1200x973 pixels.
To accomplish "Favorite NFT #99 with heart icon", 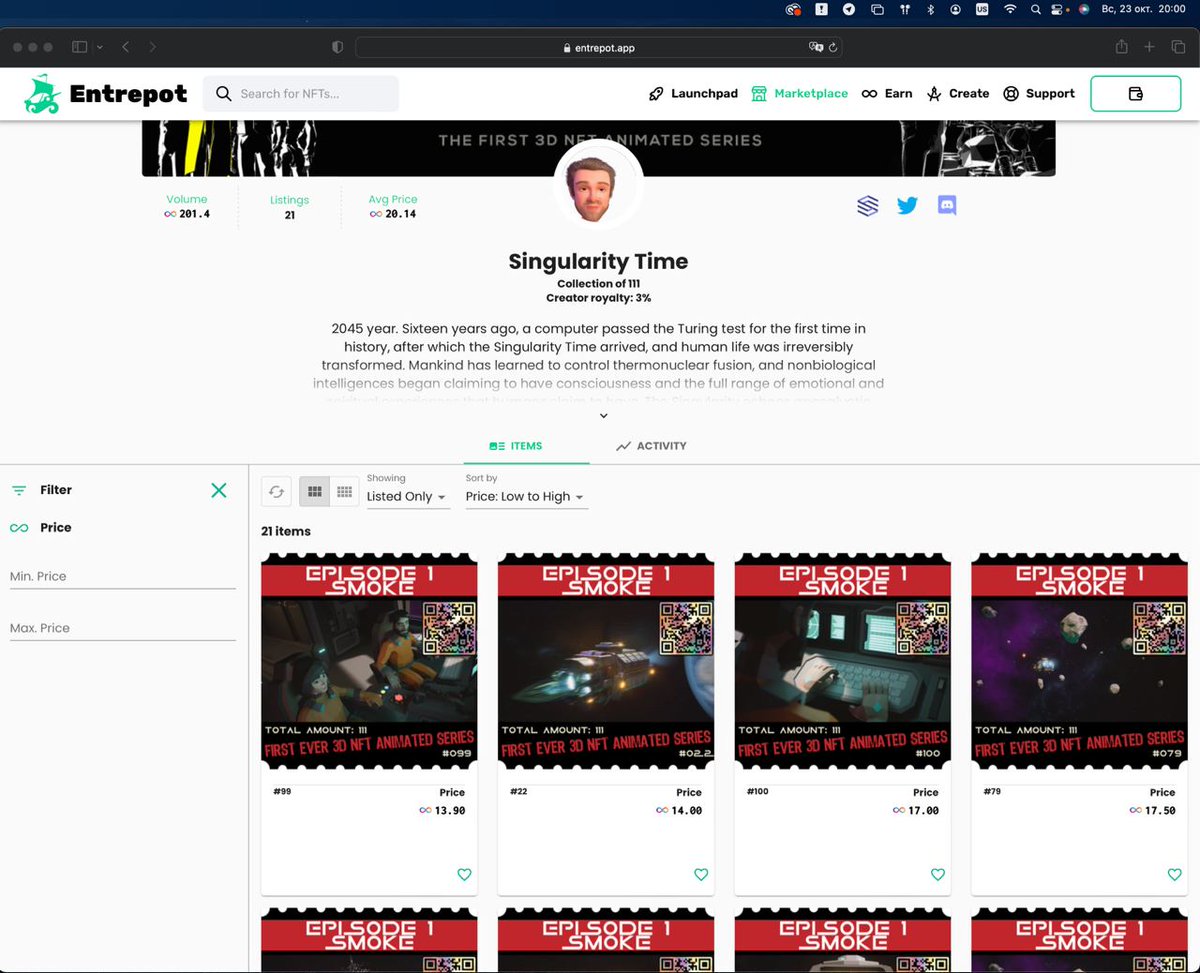I will 464,874.
